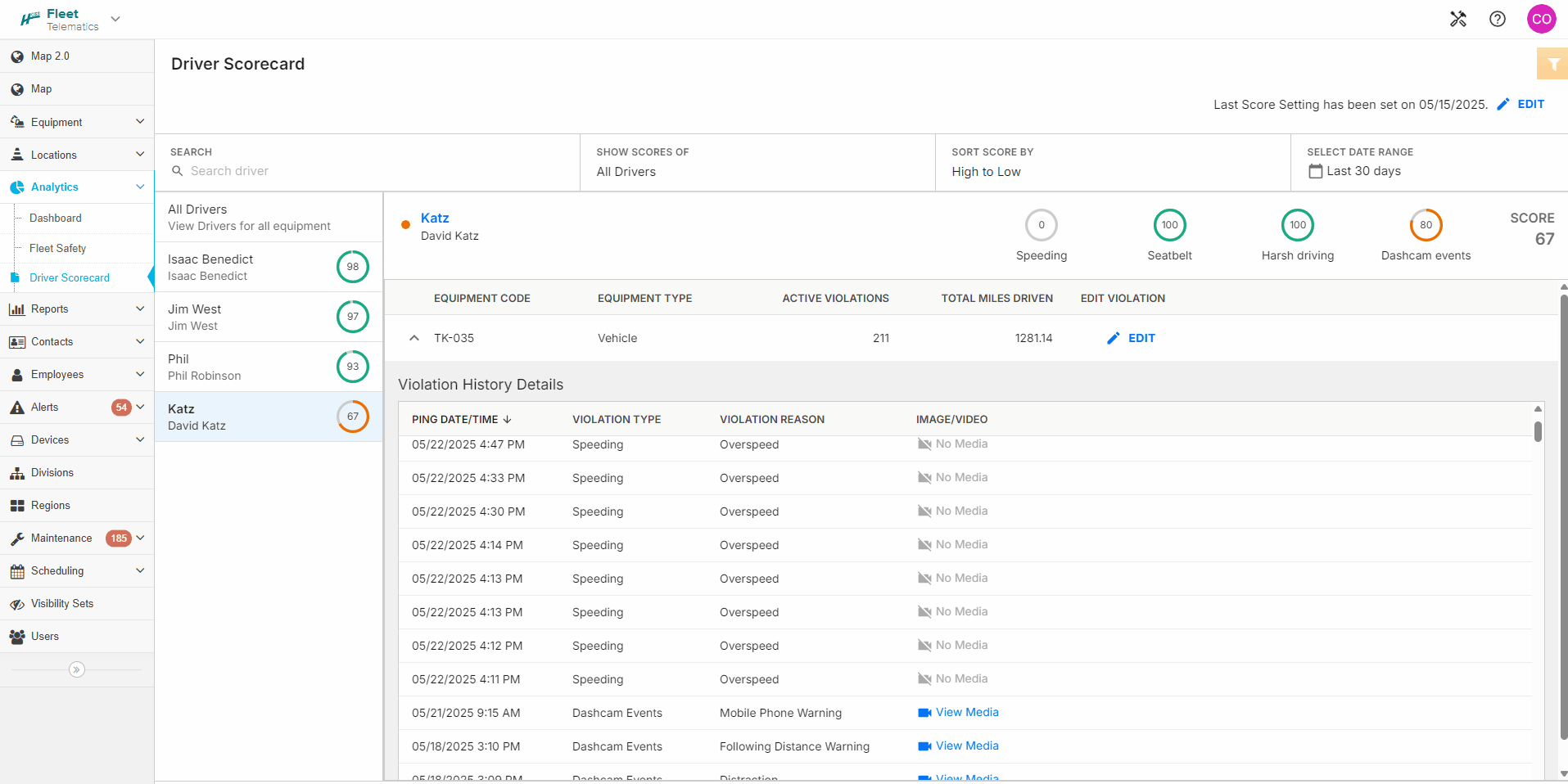Expand the Reports menu chevron

[140, 309]
